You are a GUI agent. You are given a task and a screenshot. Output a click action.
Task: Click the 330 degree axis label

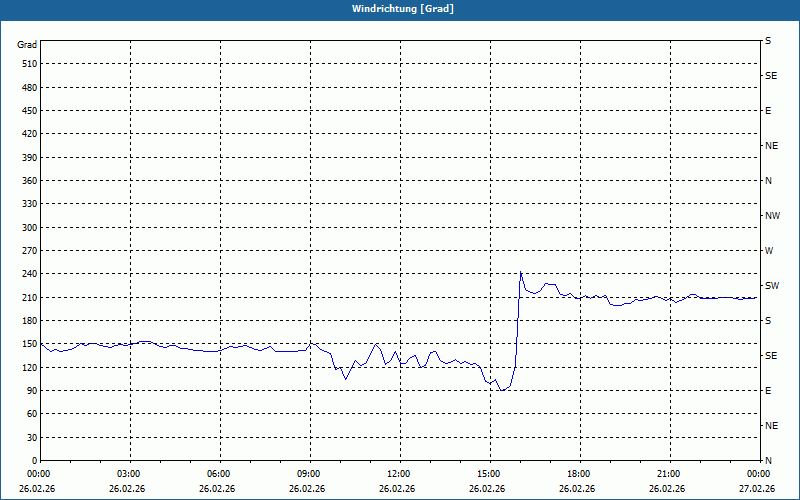tap(30, 204)
